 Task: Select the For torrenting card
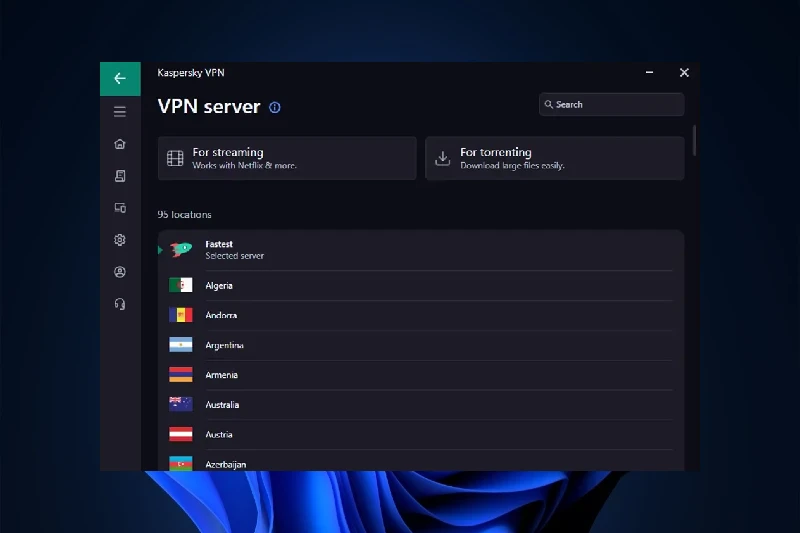pos(555,158)
